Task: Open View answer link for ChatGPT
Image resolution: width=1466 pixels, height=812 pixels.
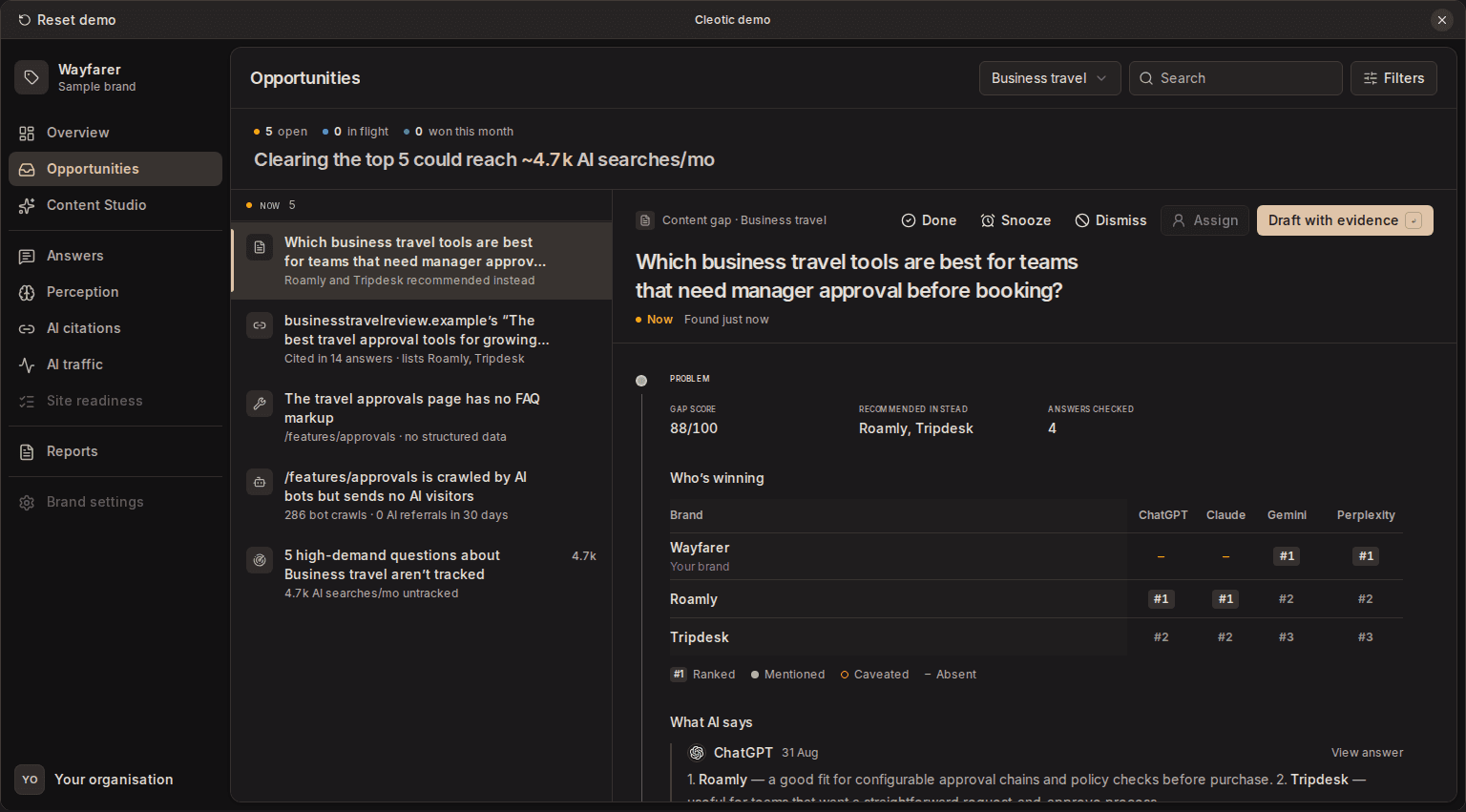Action: (x=1367, y=753)
